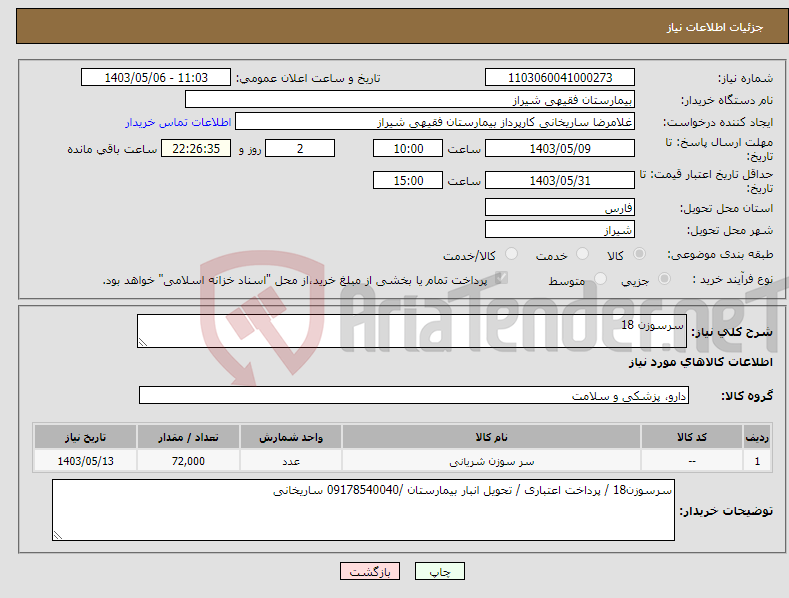Click the چاپ (print) button

point(439,571)
